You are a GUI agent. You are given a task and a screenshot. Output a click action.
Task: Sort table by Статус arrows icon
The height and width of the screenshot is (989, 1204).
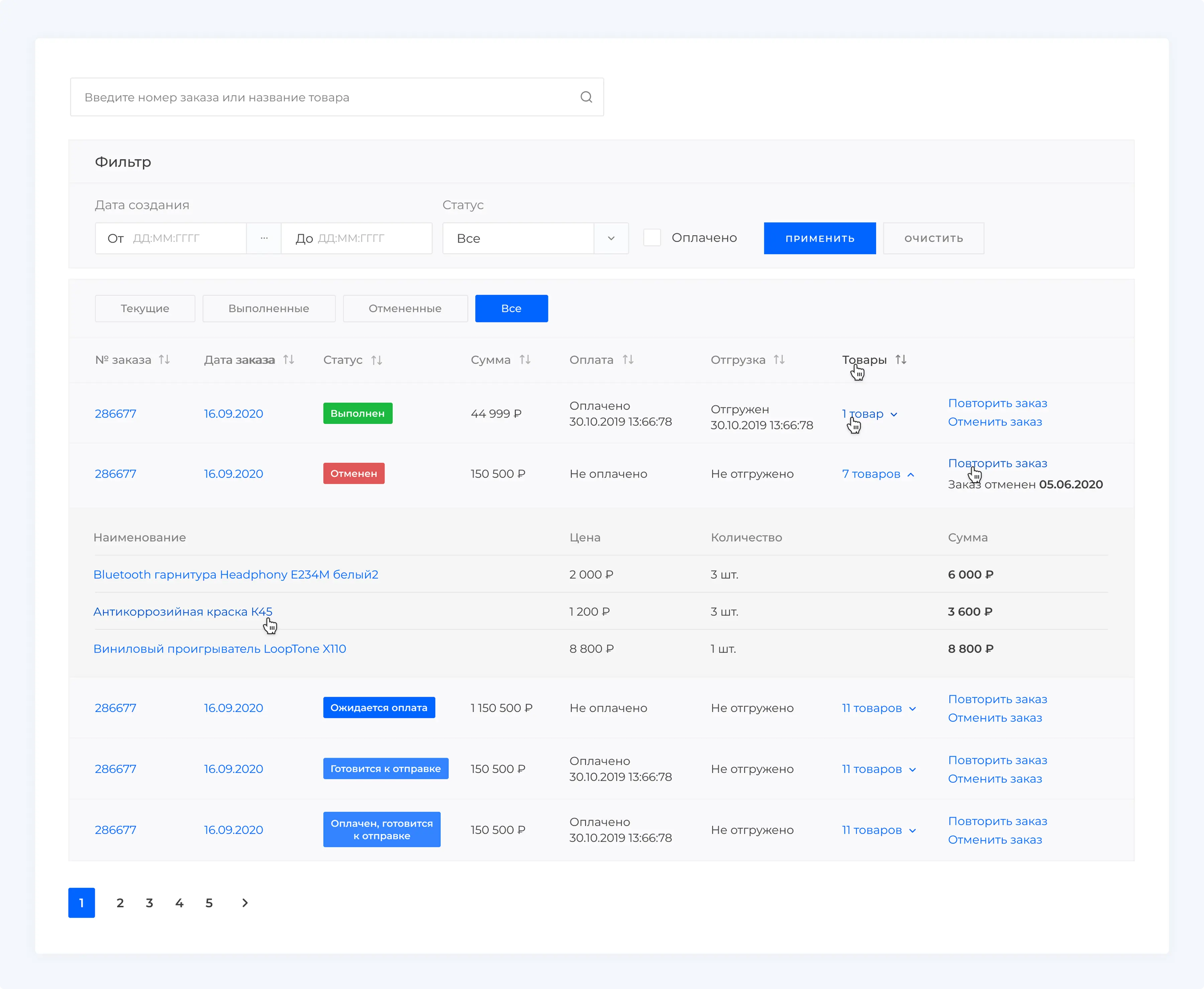click(x=377, y=360)
